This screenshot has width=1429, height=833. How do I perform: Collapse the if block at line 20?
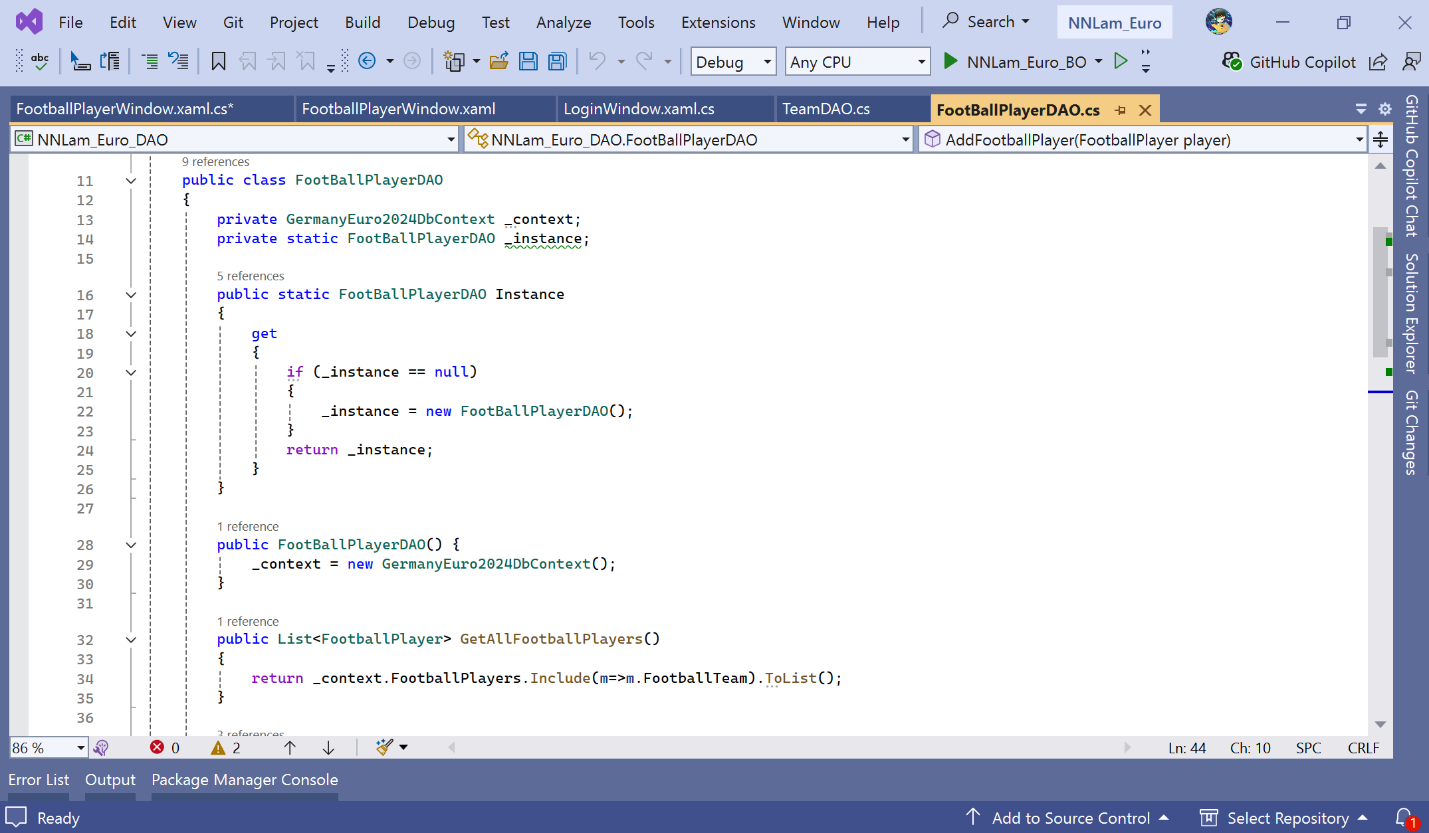130,372
